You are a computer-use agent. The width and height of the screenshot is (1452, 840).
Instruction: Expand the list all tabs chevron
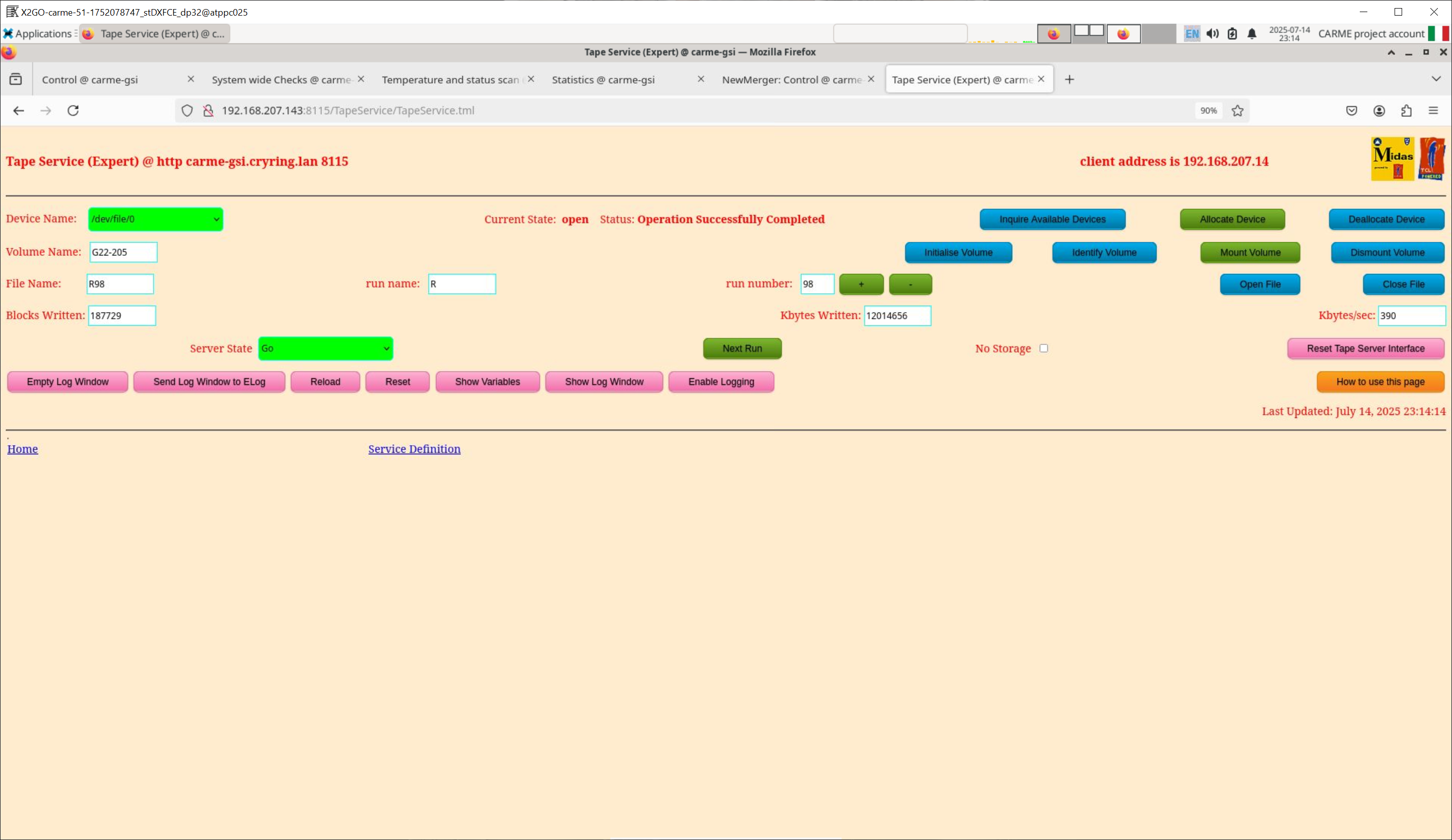click(1435, 79)
